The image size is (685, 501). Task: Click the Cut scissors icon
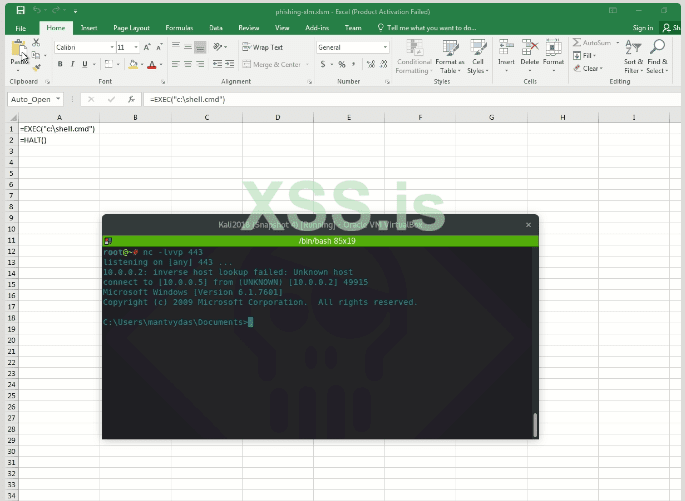36,42
